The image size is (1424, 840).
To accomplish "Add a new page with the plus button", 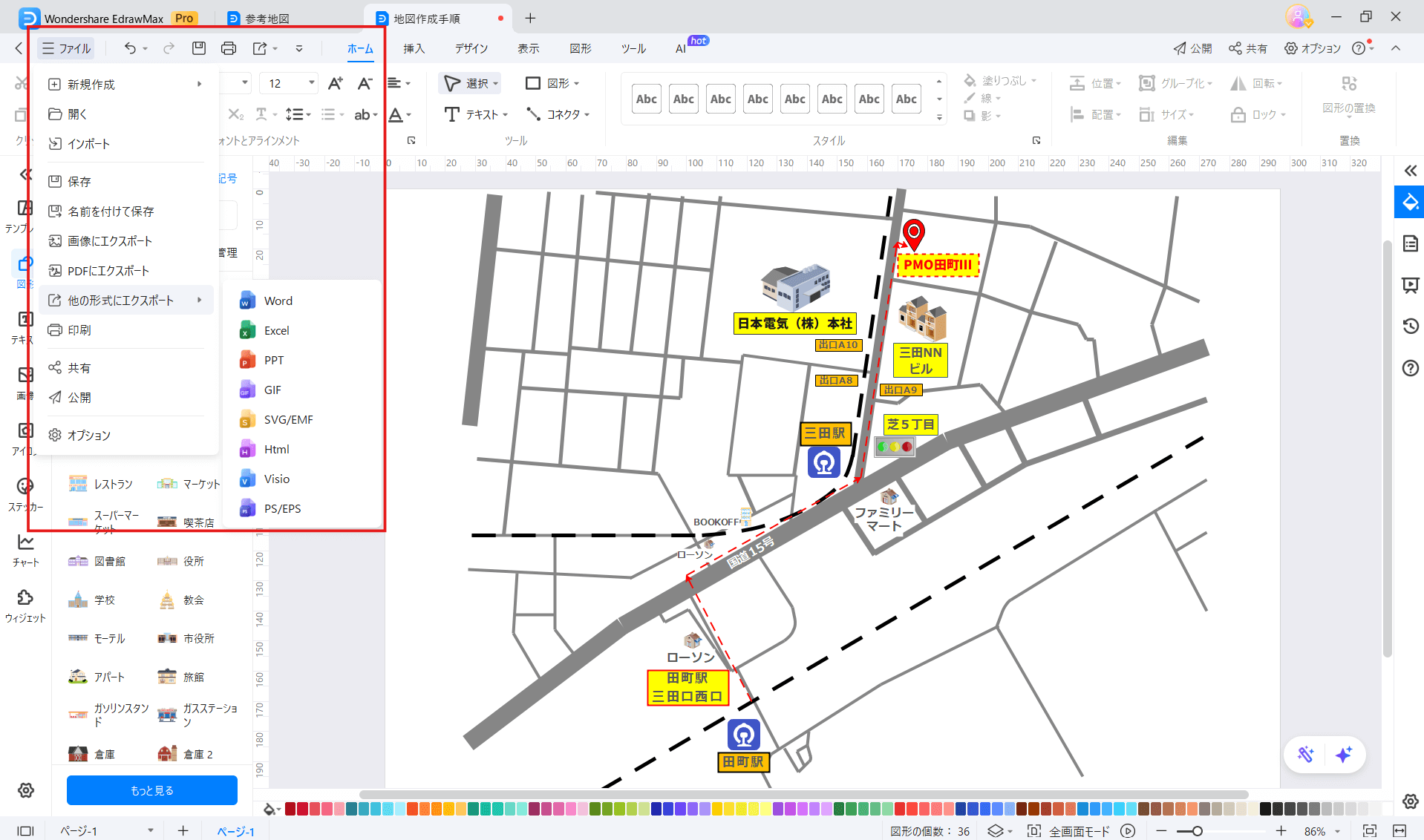I will click(x=183, y=831).
